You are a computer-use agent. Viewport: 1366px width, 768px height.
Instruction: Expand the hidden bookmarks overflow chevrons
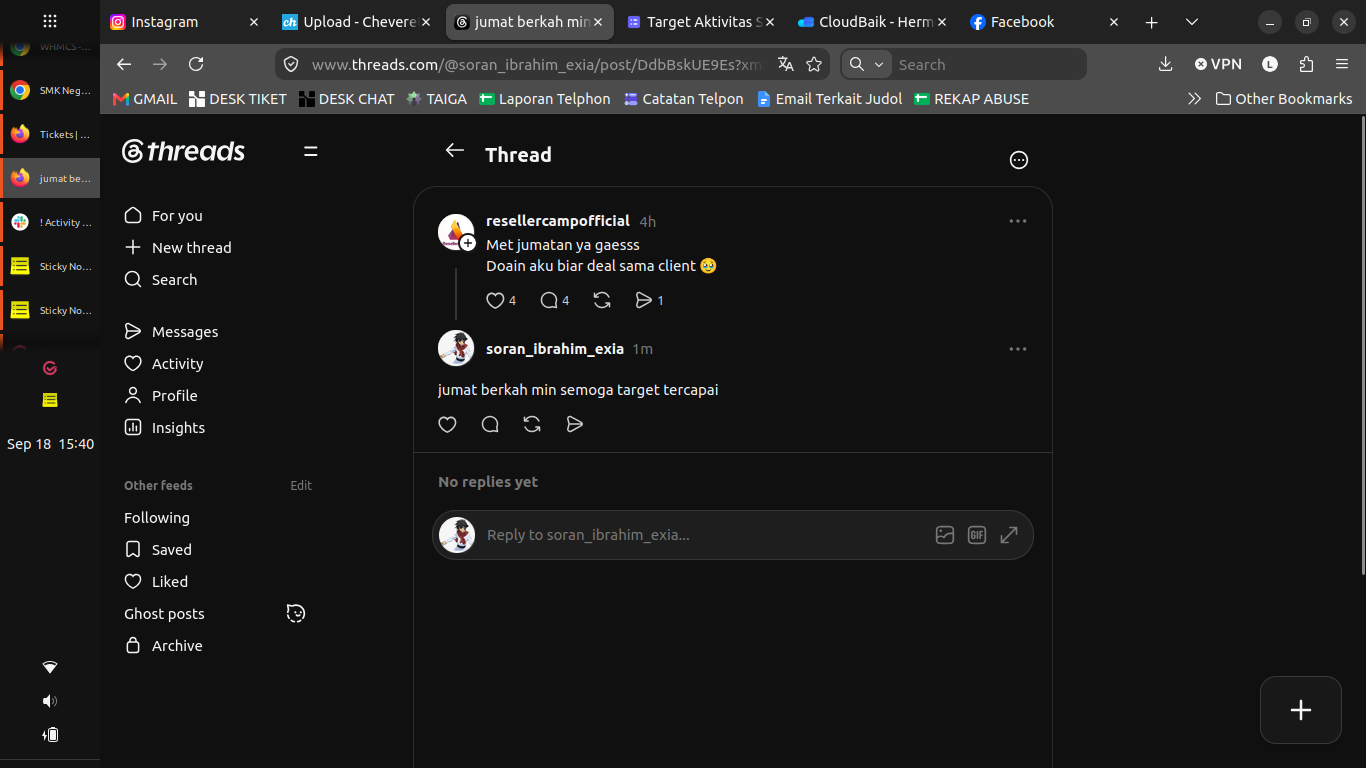tap(1194, 99)
